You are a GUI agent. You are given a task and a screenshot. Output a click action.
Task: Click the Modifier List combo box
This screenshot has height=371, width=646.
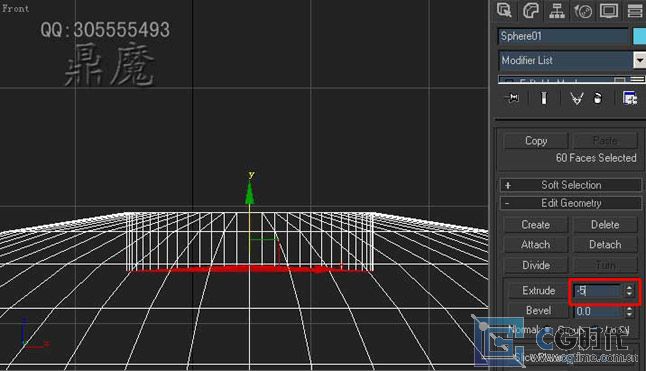pos(566,61)
